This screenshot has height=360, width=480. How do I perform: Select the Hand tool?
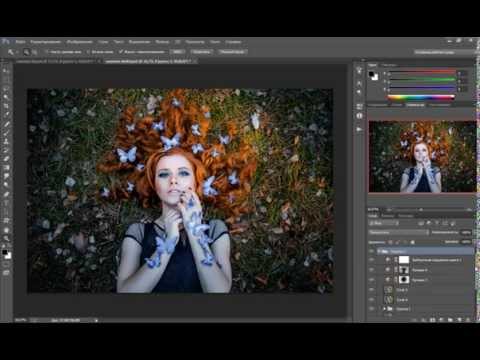point(6,230)
